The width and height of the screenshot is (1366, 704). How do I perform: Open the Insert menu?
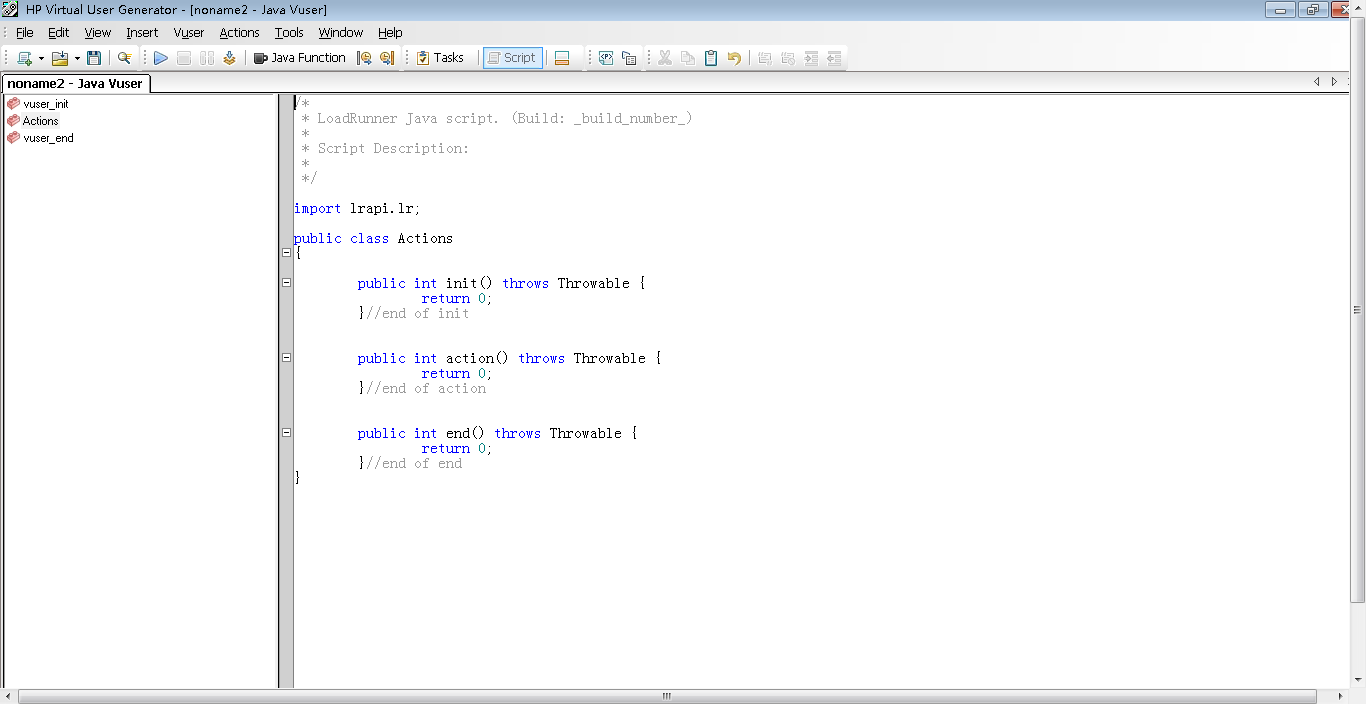pos(142,33)
